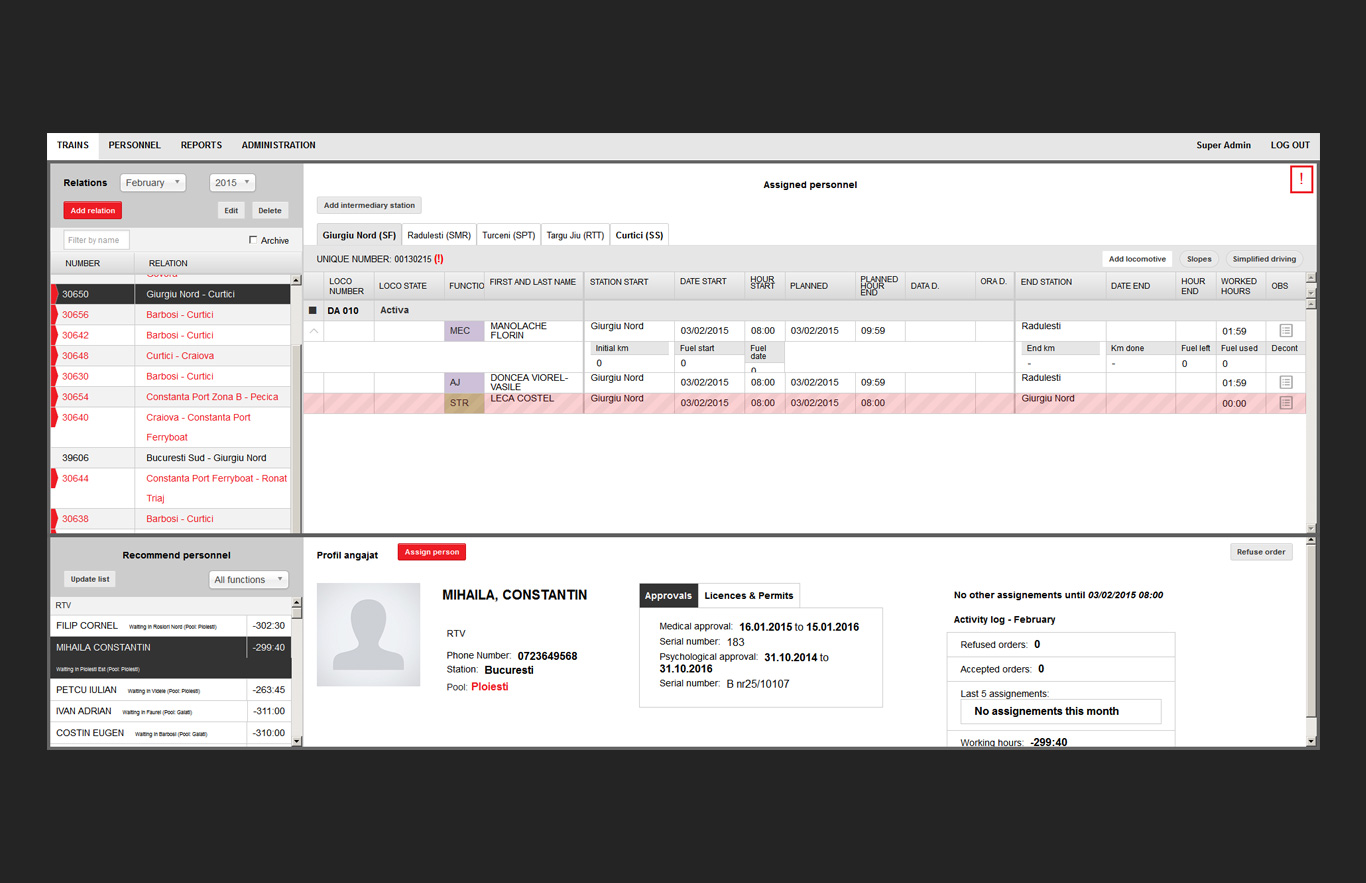Click scroll-down arrow of recommended personnel list

[x=295, y=741]
